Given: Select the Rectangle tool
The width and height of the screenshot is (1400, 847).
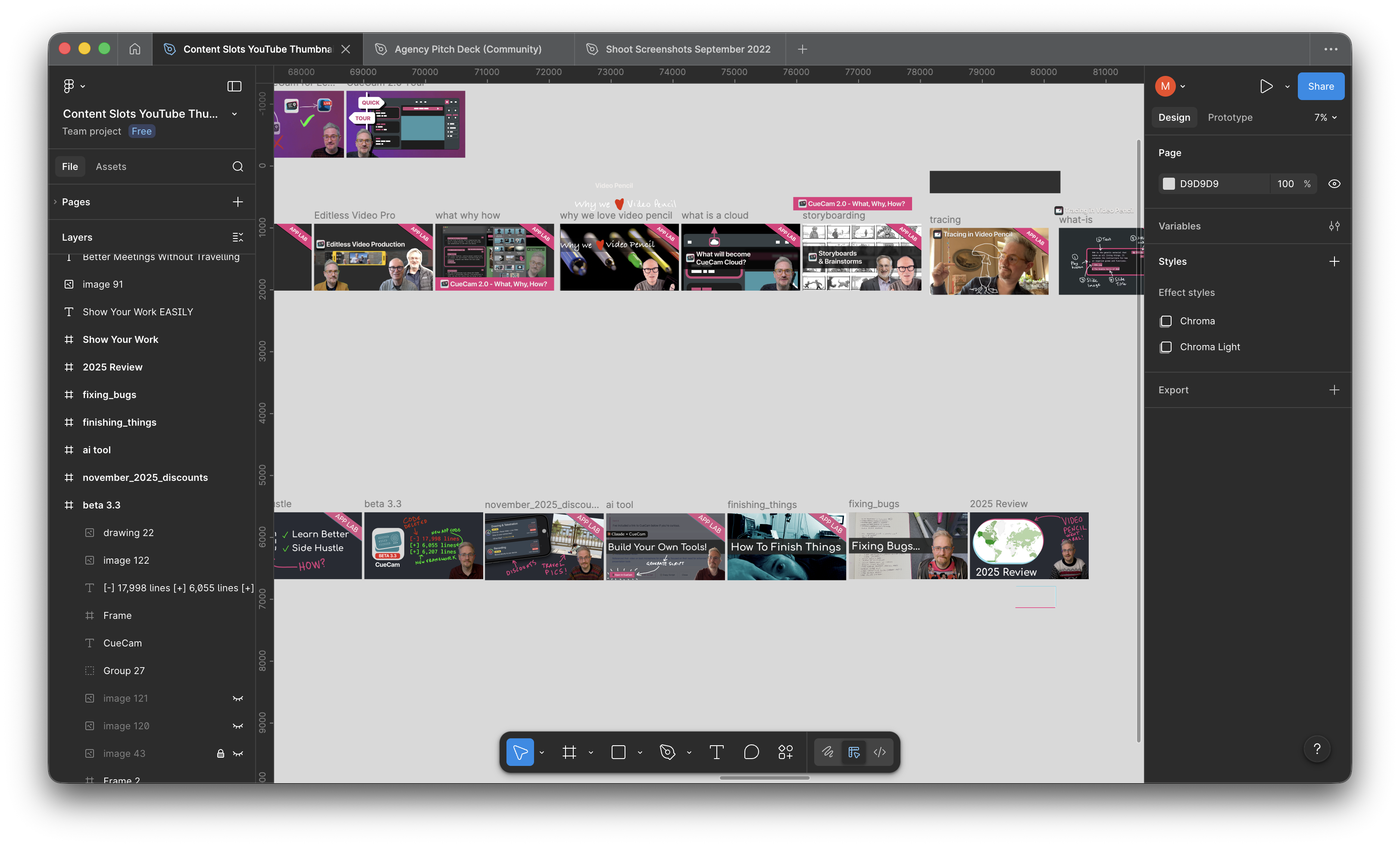Looking at the screenshot, I should [619, 752].
